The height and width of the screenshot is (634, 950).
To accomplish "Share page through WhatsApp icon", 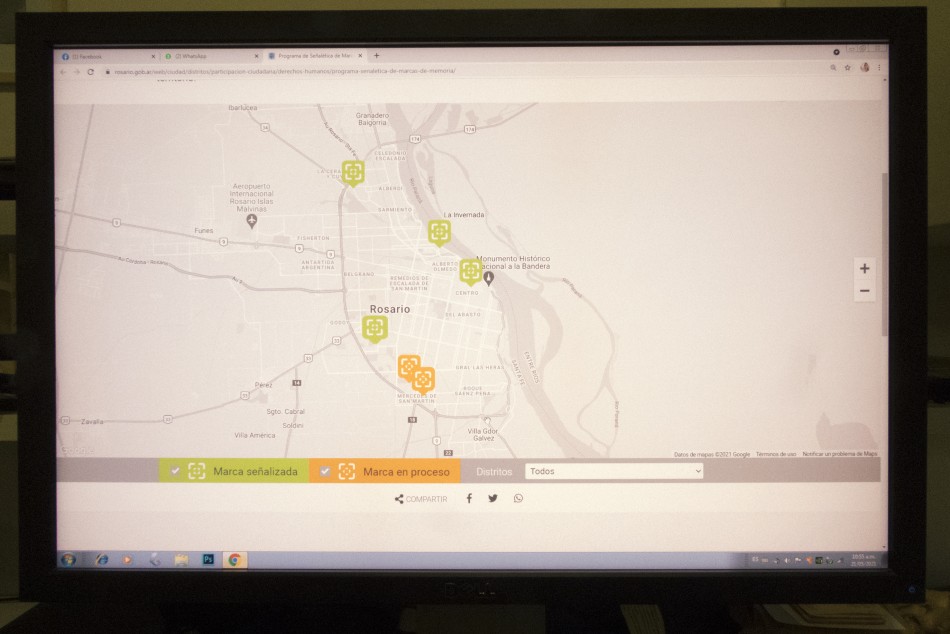I will coord(518,498).
